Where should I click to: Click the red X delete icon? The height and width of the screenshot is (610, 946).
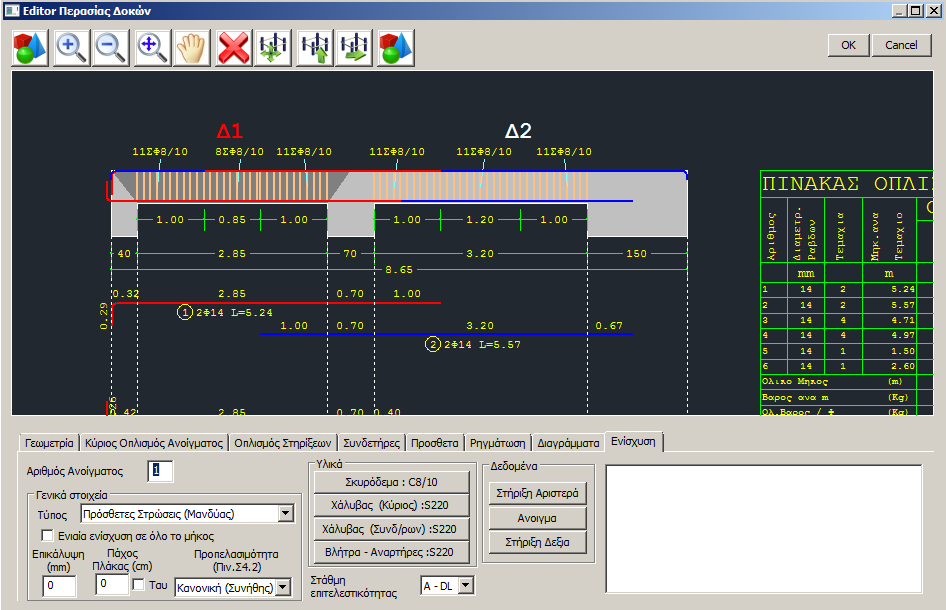233,48
